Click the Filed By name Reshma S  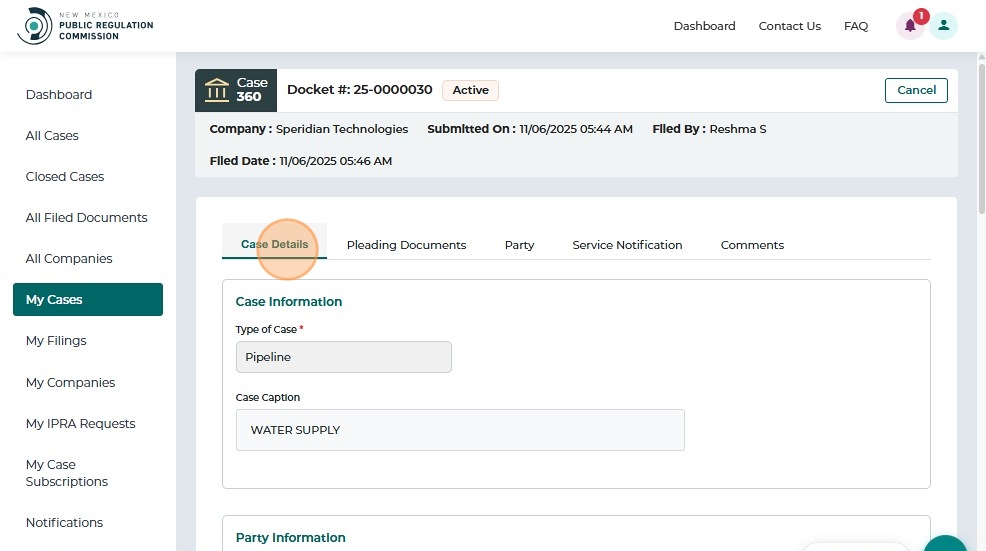[x=738, y=129]
